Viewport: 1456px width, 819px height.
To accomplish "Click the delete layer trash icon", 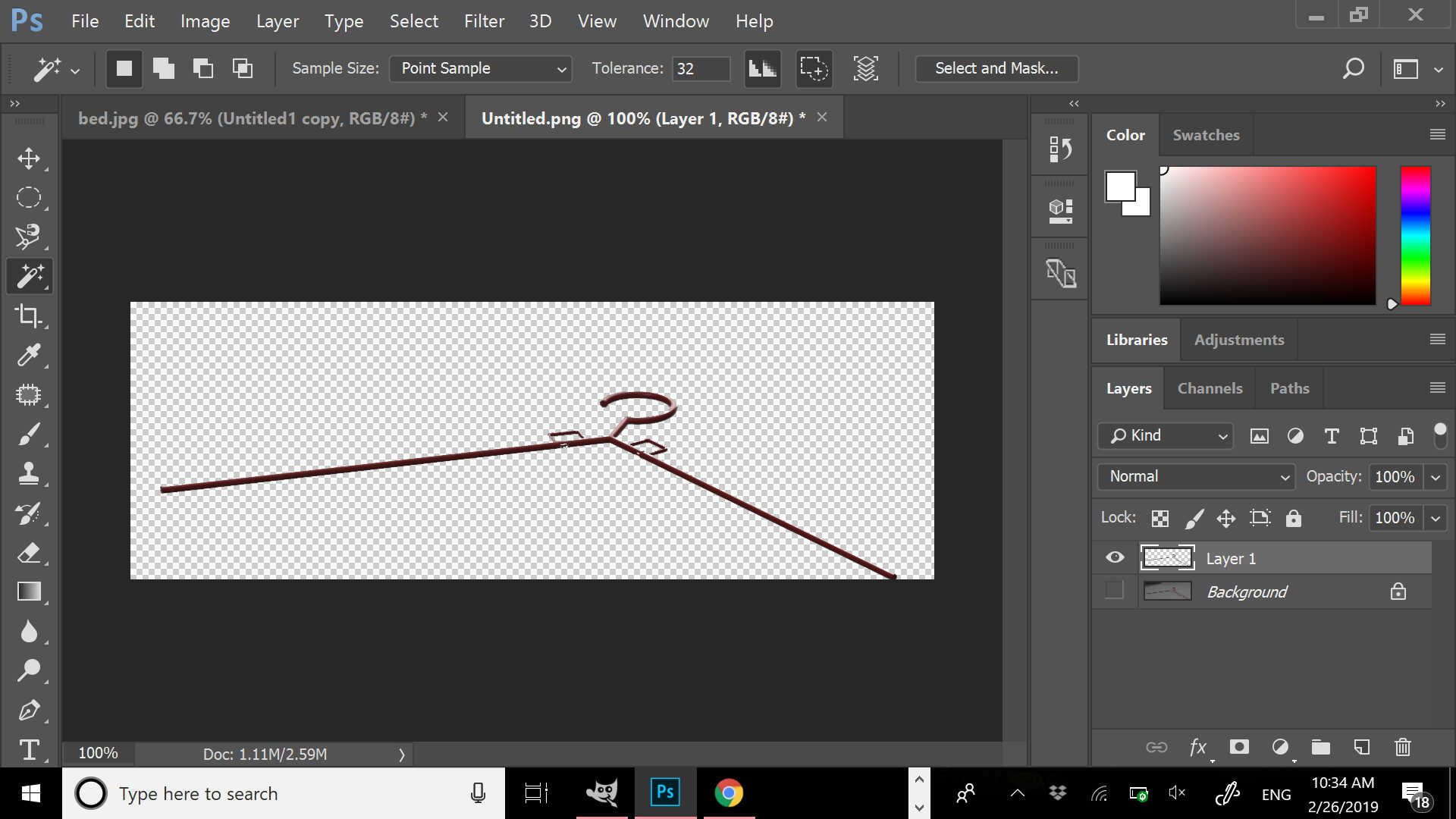I will pos(1402,747).
